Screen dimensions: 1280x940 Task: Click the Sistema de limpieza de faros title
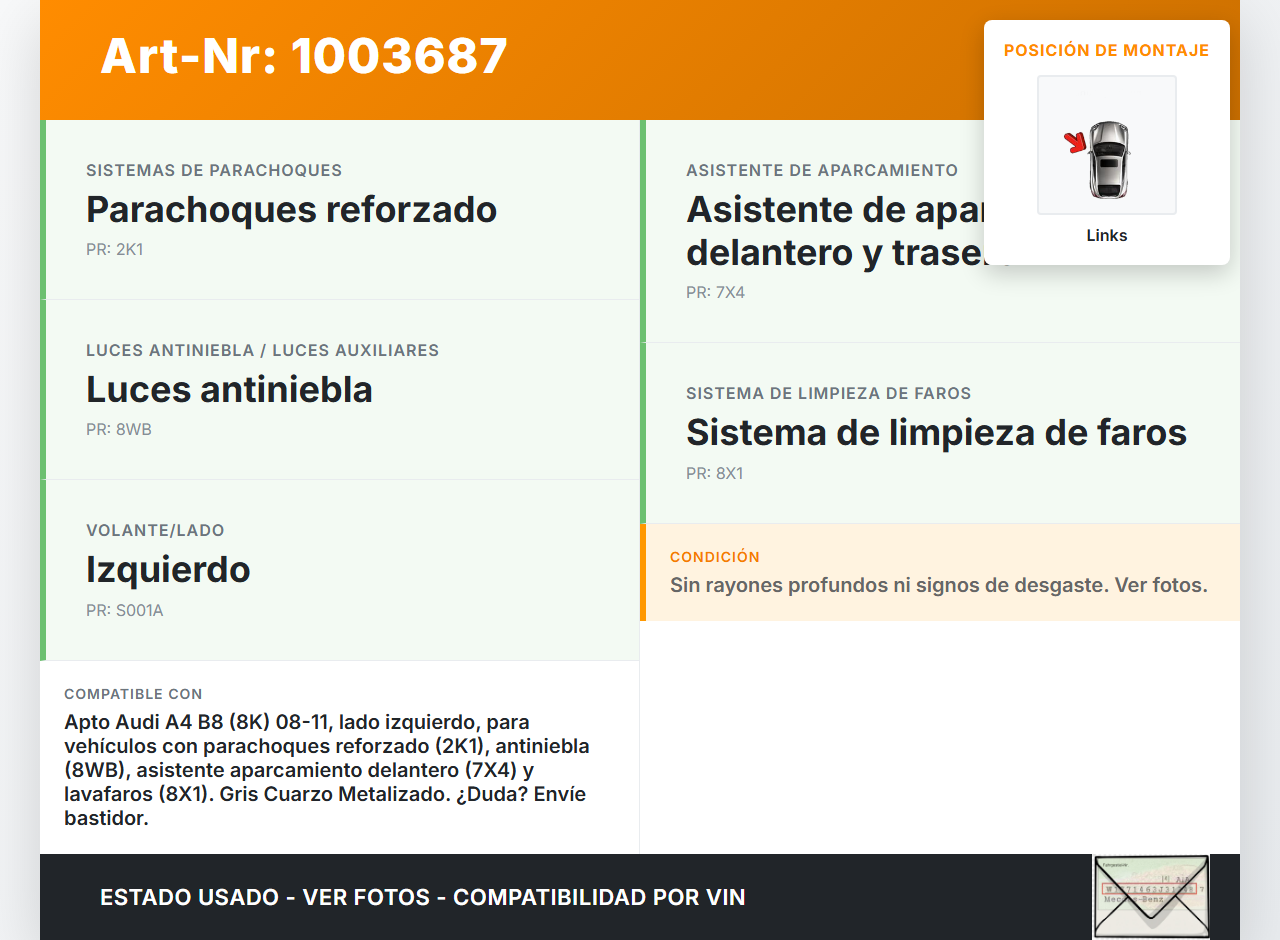click(936, 432)
